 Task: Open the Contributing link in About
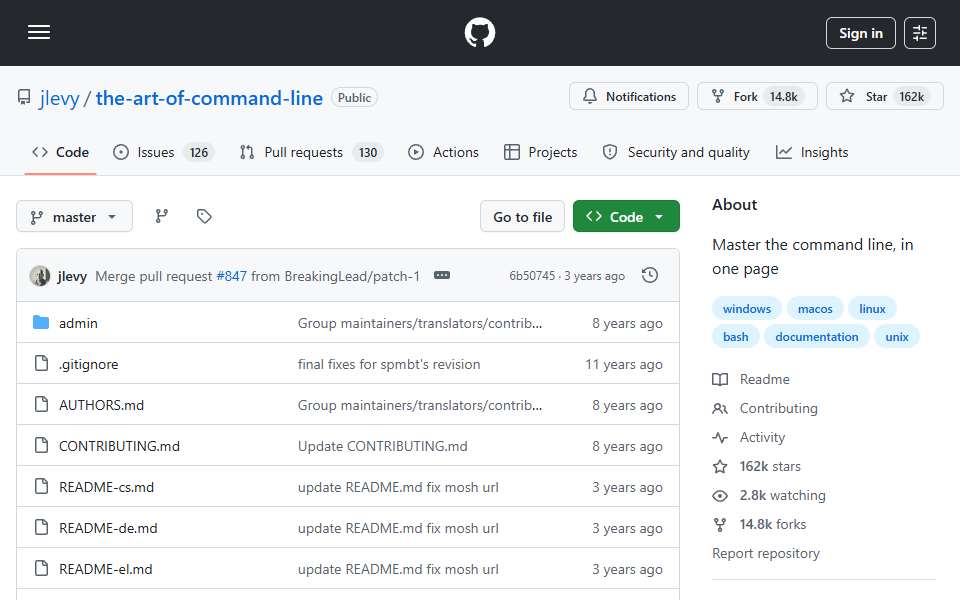[765, 408]
